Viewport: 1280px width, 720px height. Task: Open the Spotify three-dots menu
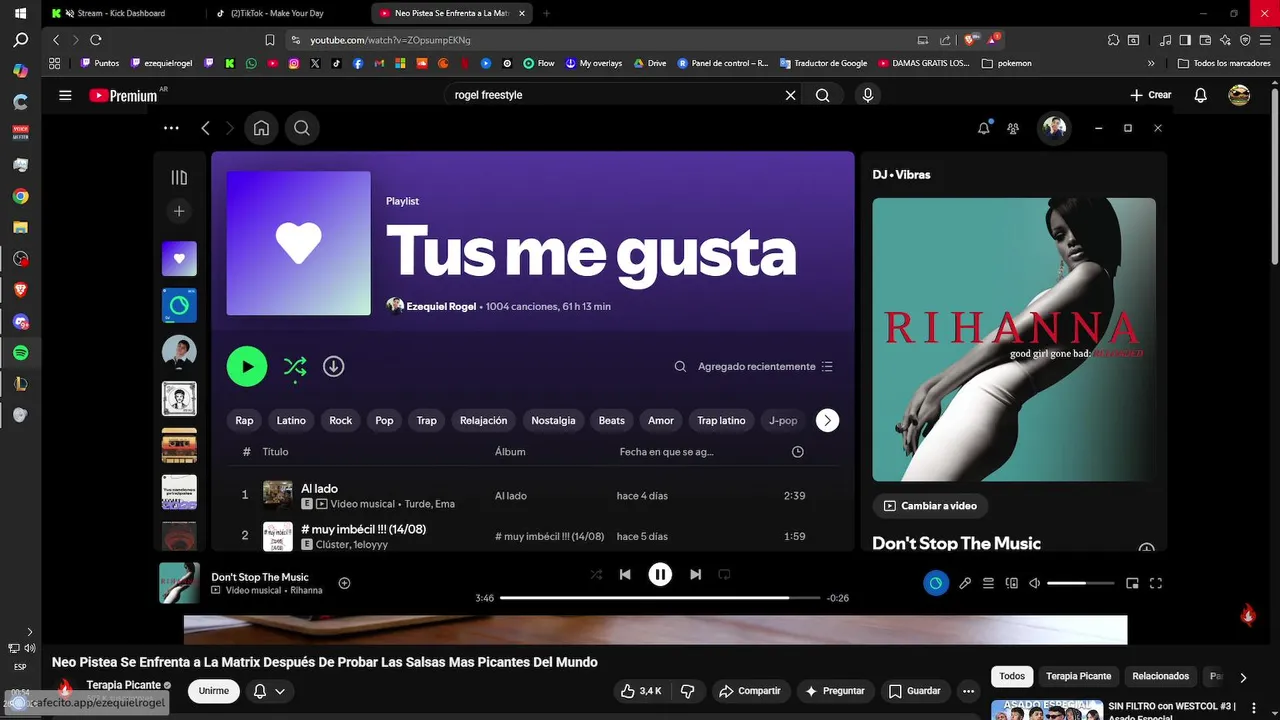coord(171,128)
